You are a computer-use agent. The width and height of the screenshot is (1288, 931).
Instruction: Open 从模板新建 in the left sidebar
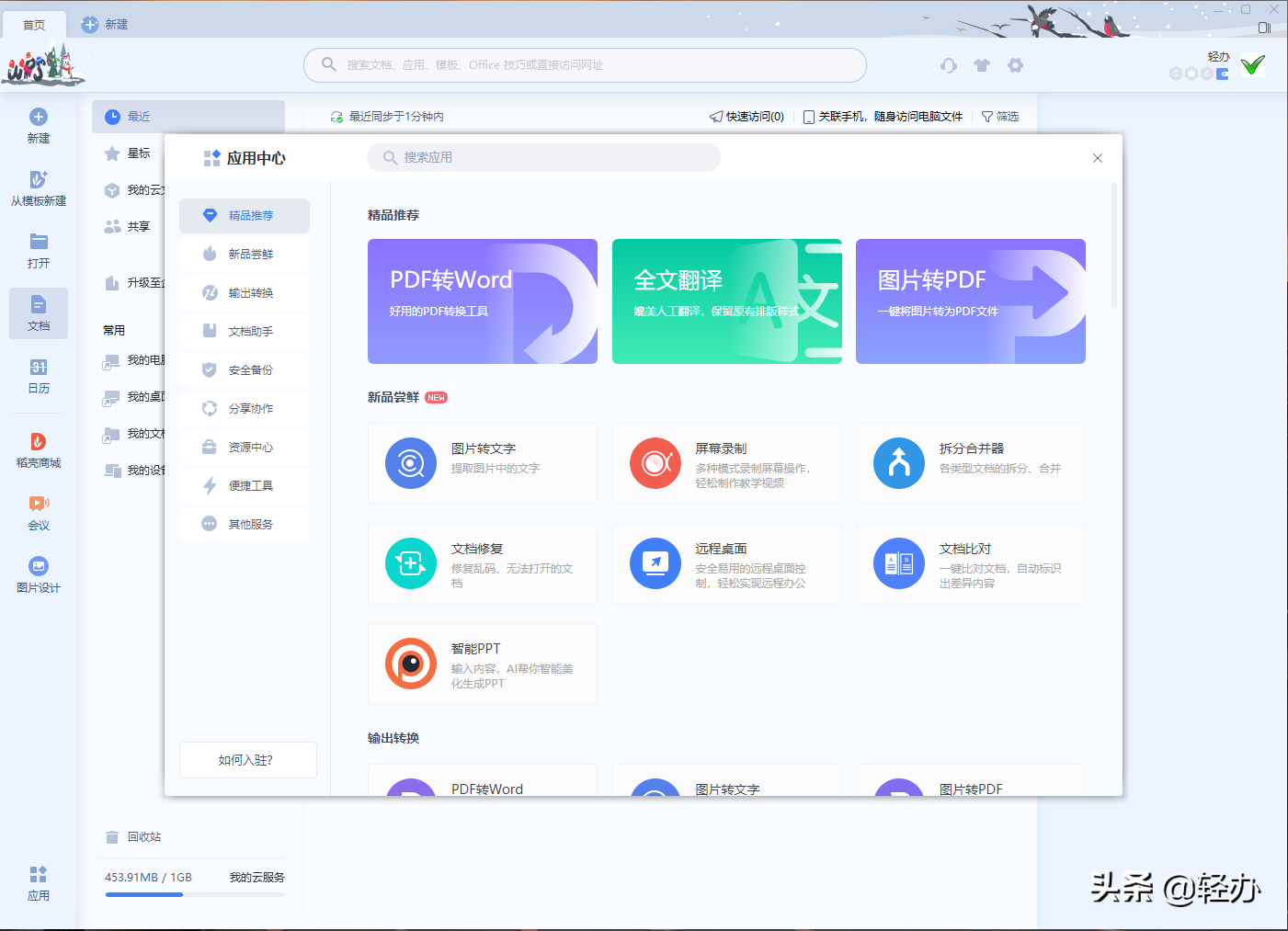pos(39,187)
